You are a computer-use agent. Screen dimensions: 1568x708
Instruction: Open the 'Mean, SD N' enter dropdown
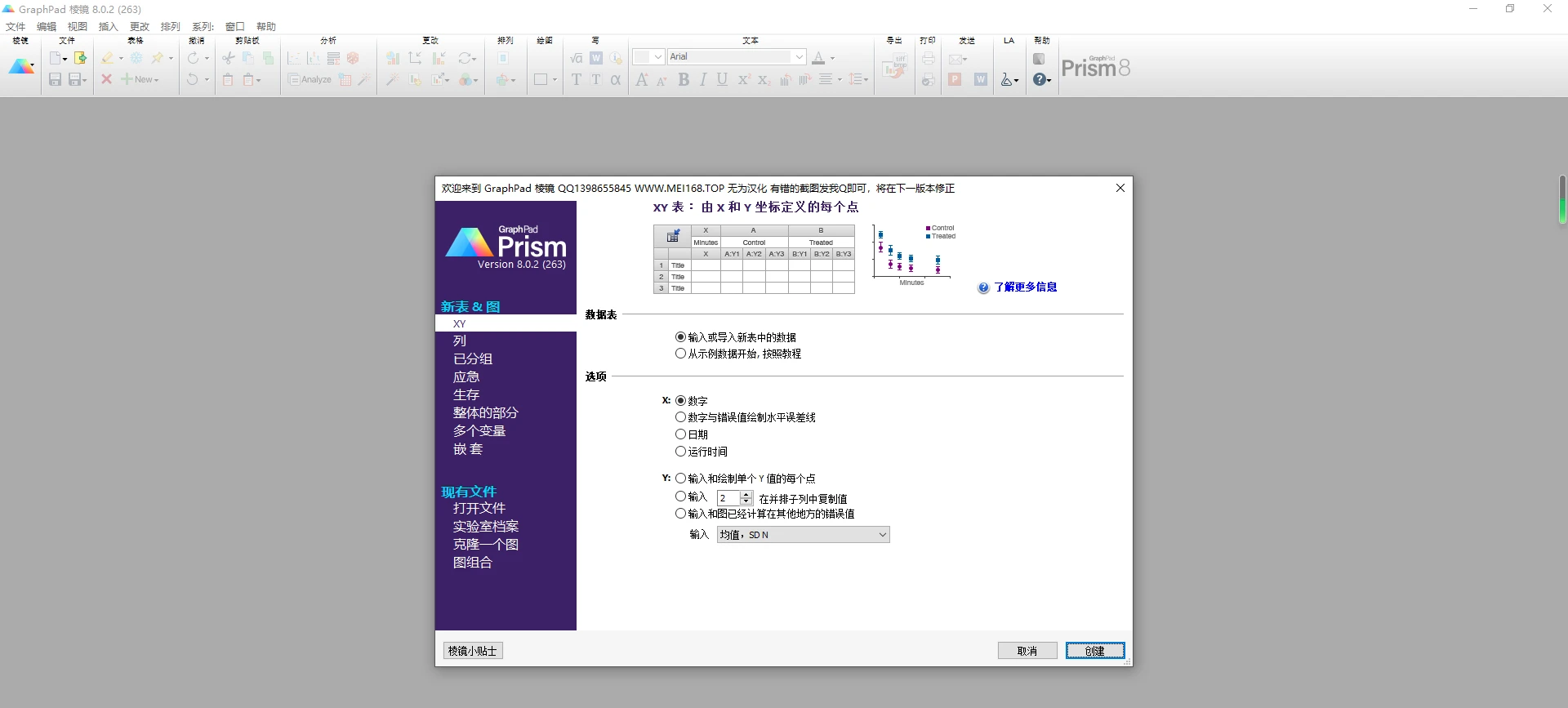[x=803, y=535]
